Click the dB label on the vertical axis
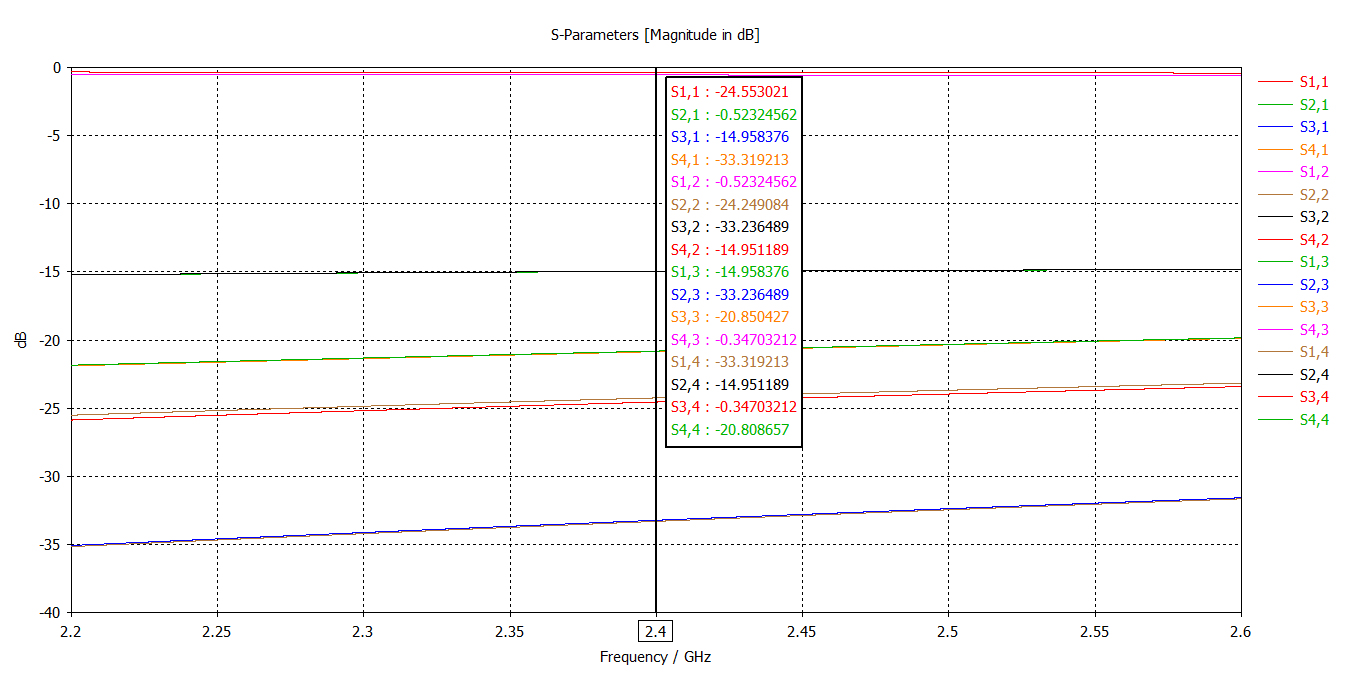The height and width of the screenshot is (673, 1361). click(22, 340)
